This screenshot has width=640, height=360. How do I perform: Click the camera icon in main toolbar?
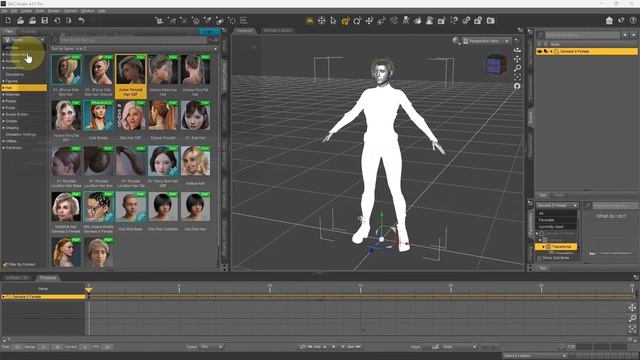pyautogui.click(x=491, y=20)
